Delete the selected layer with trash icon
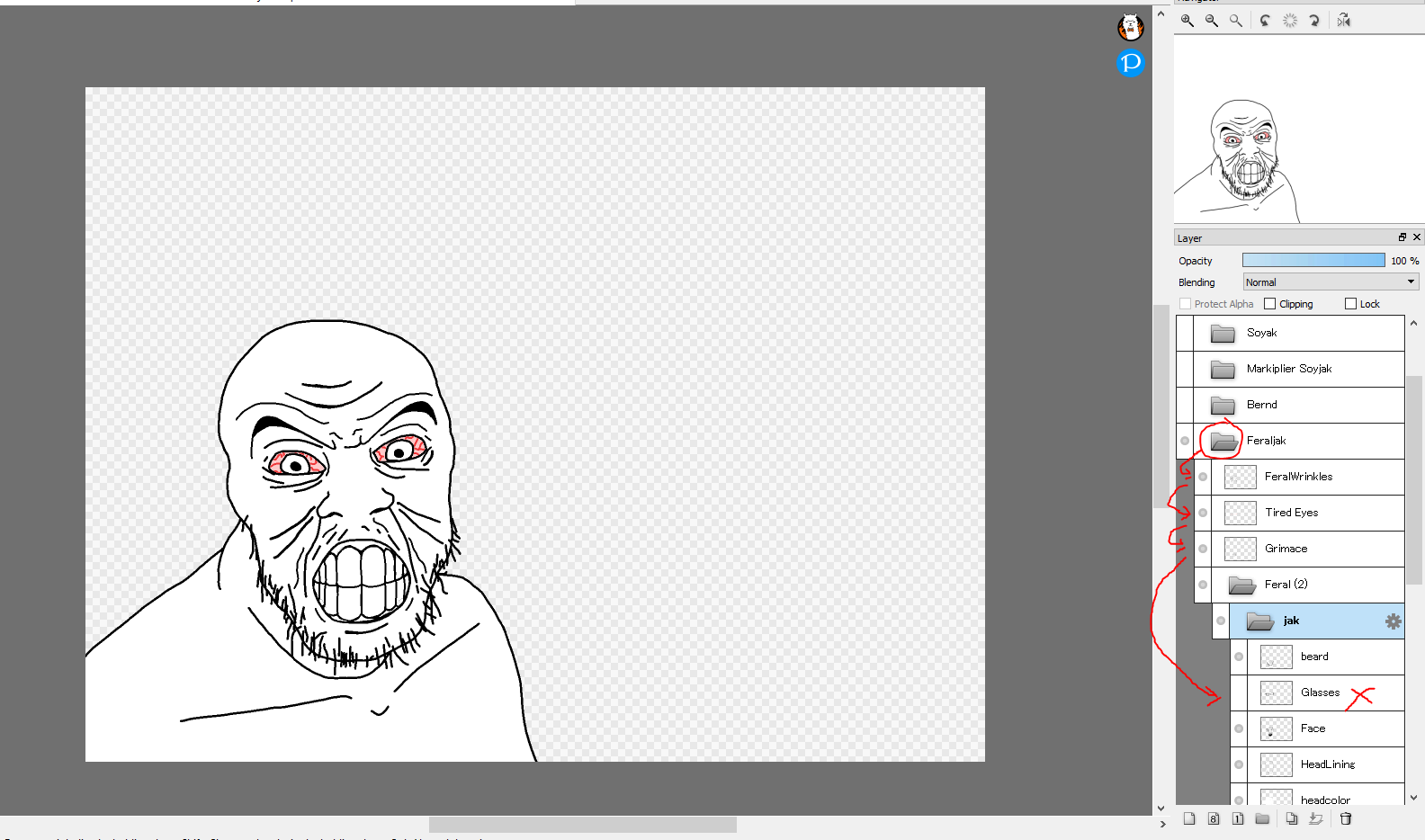This screenshot has width=1425, height=840. pyautogui.click(x=1346, y=818)
